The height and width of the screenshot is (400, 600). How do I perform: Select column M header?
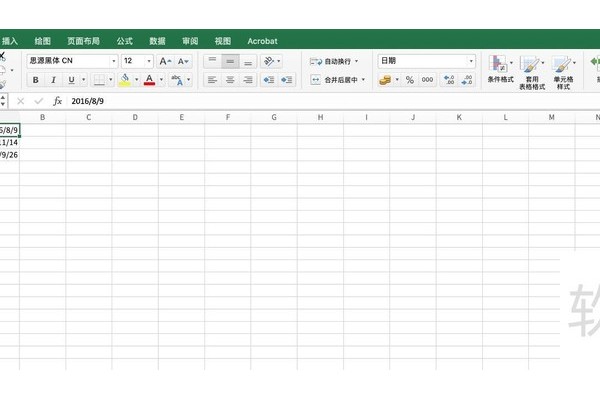click(x=551, y=118)
